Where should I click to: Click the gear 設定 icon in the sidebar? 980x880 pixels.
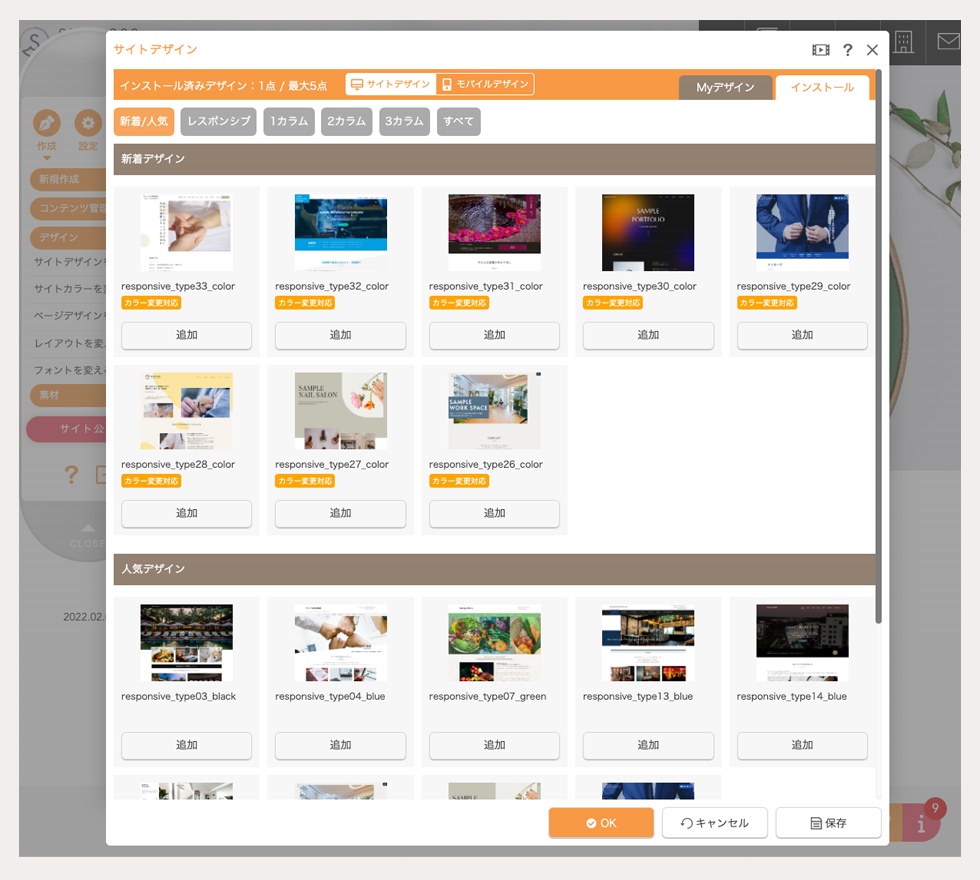[88, 123]
